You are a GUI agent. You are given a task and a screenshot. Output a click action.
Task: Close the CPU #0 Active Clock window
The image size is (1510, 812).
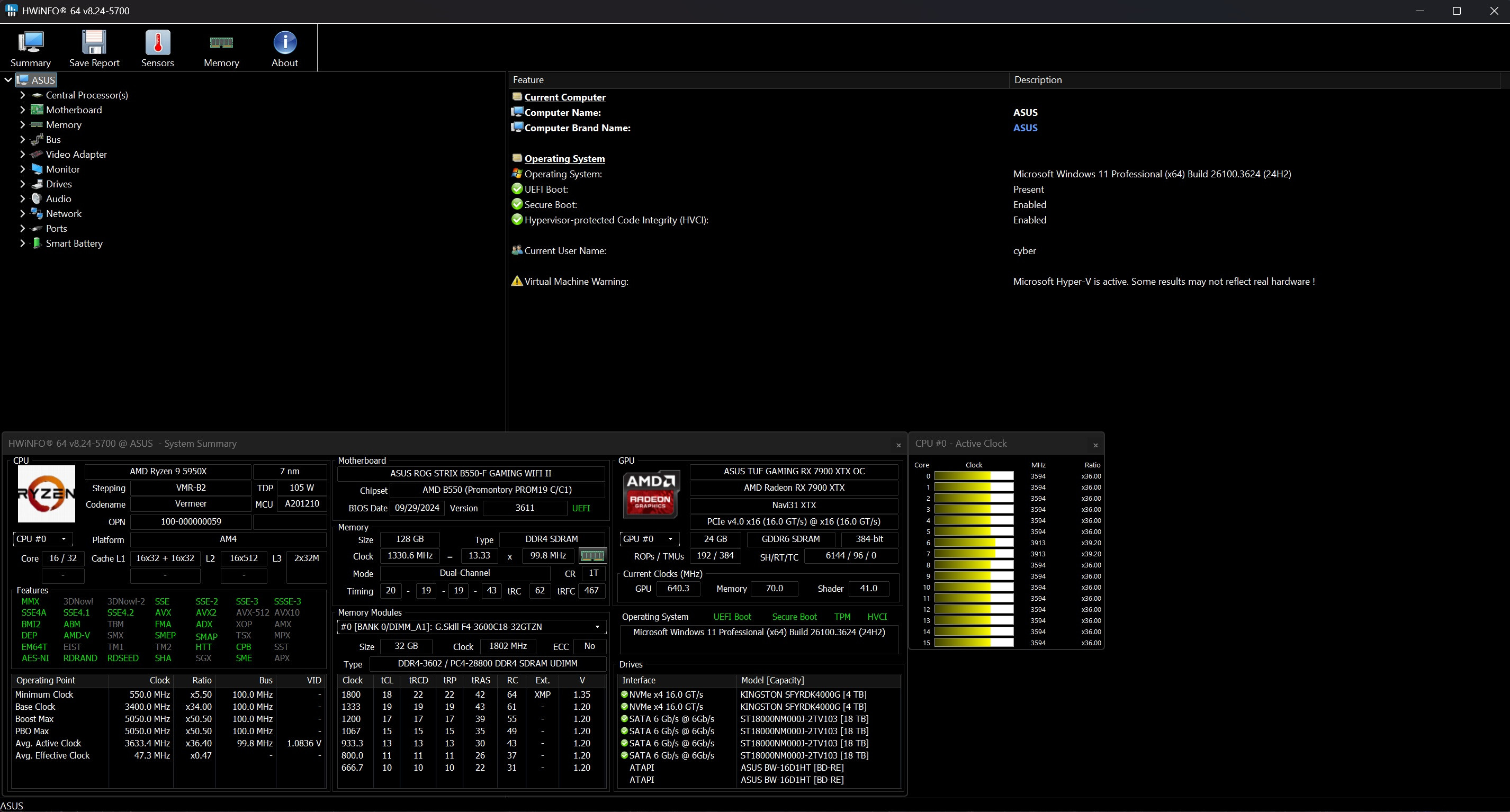[x=1095, y=445]
